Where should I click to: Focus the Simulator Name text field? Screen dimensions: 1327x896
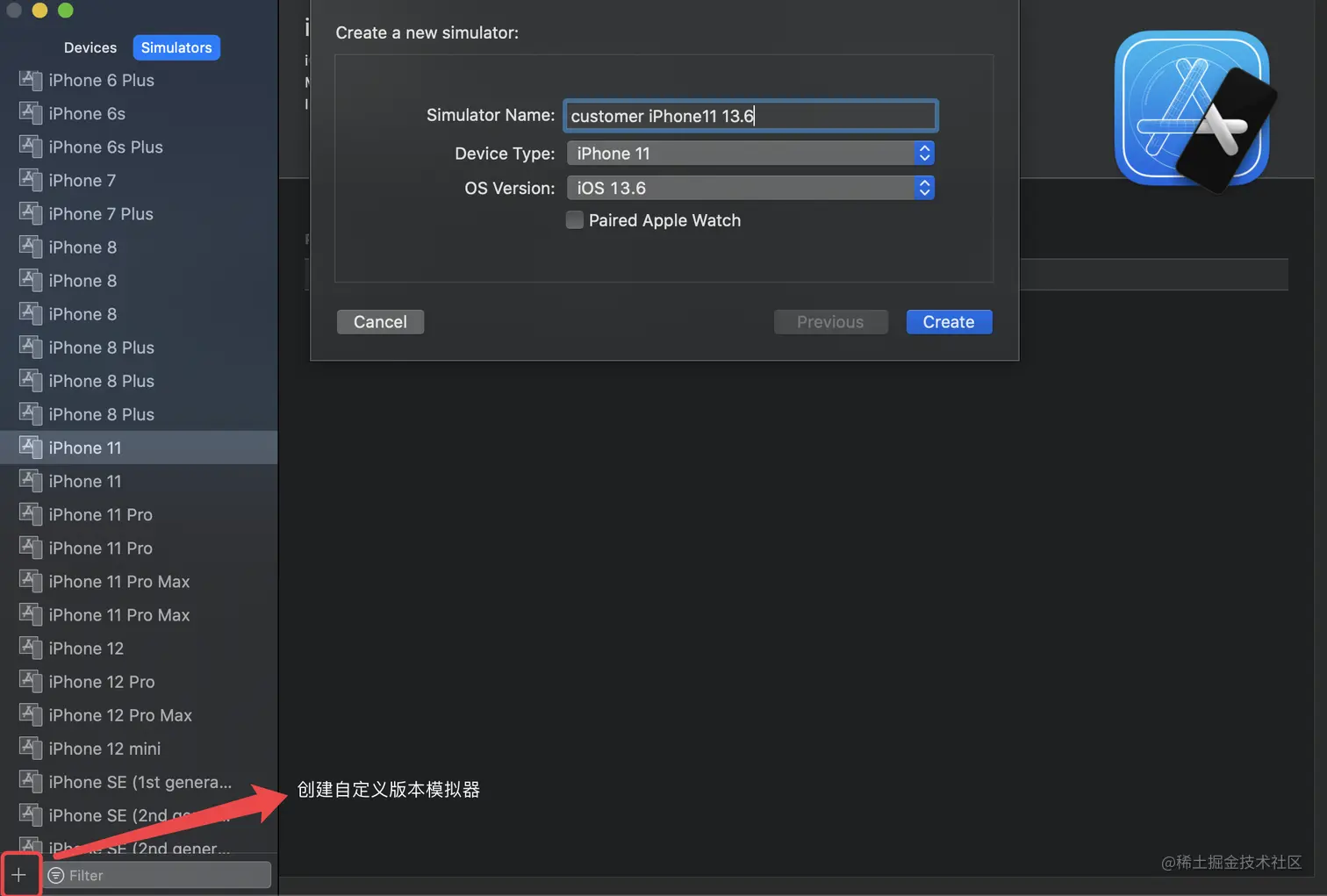click(x=750, y=116)
